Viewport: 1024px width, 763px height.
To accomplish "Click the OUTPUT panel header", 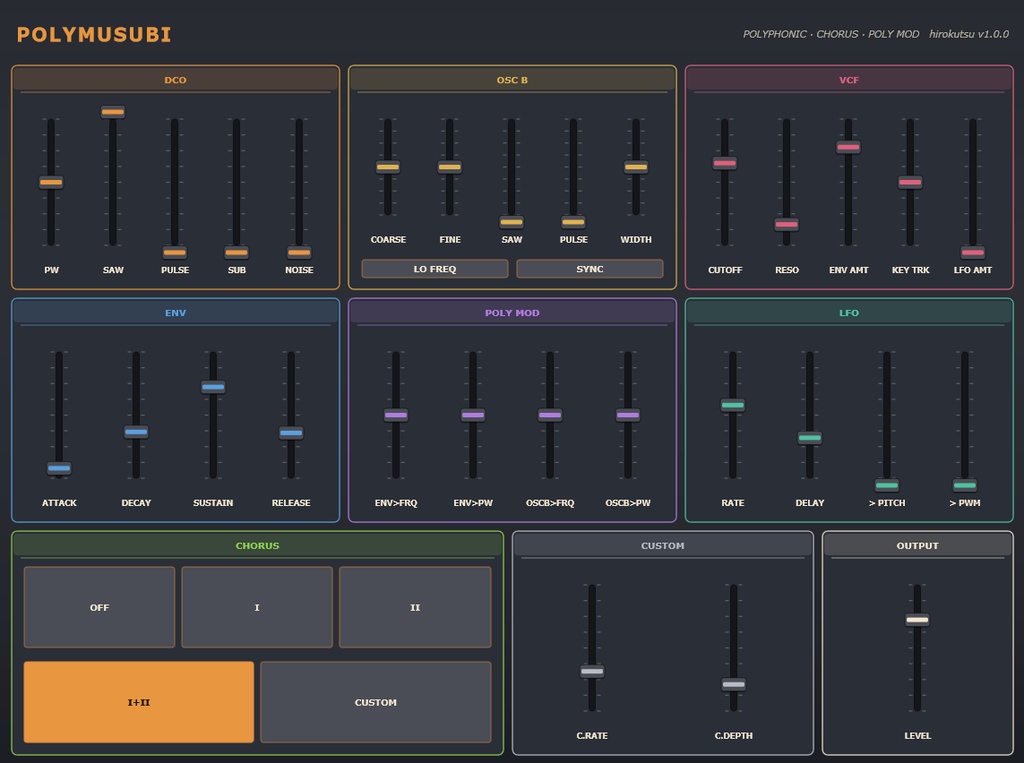I will click(918, 545).
